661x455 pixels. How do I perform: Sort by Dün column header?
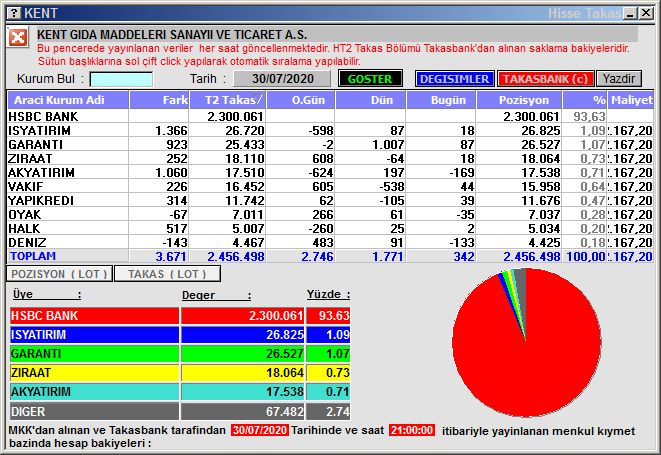(x=371, y=100)
